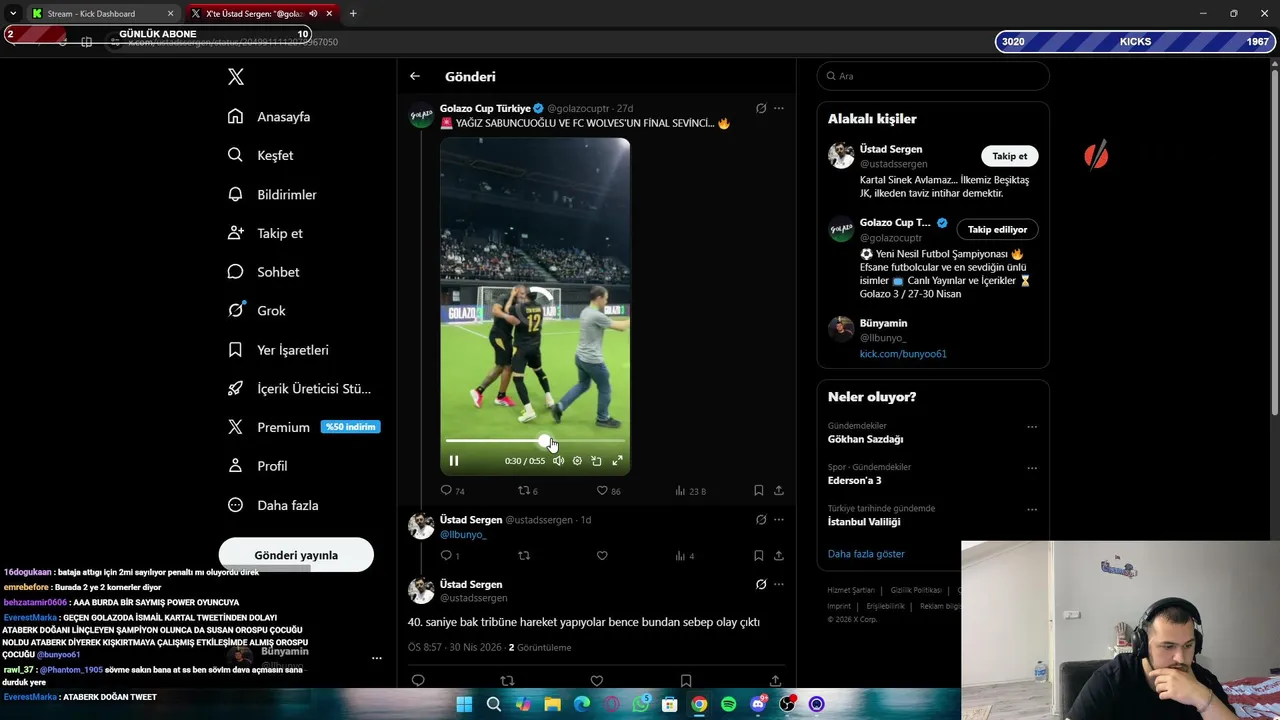Viewport: 1280px width, 720px height.
Task: Go back with Gönderi arrow
Action: click(415, 76)
